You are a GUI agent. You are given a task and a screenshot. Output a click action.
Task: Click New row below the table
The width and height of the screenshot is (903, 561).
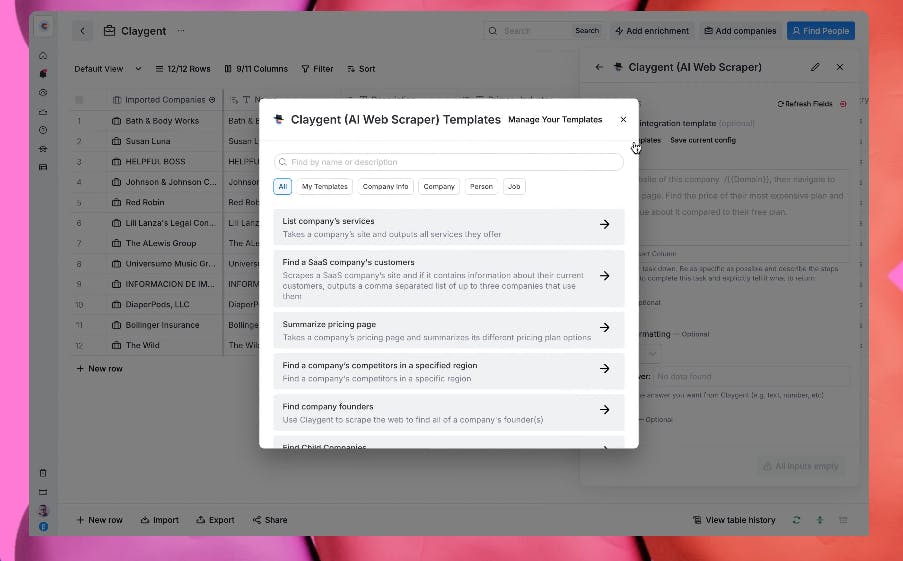pyautogui.click(x=100, y=369)
